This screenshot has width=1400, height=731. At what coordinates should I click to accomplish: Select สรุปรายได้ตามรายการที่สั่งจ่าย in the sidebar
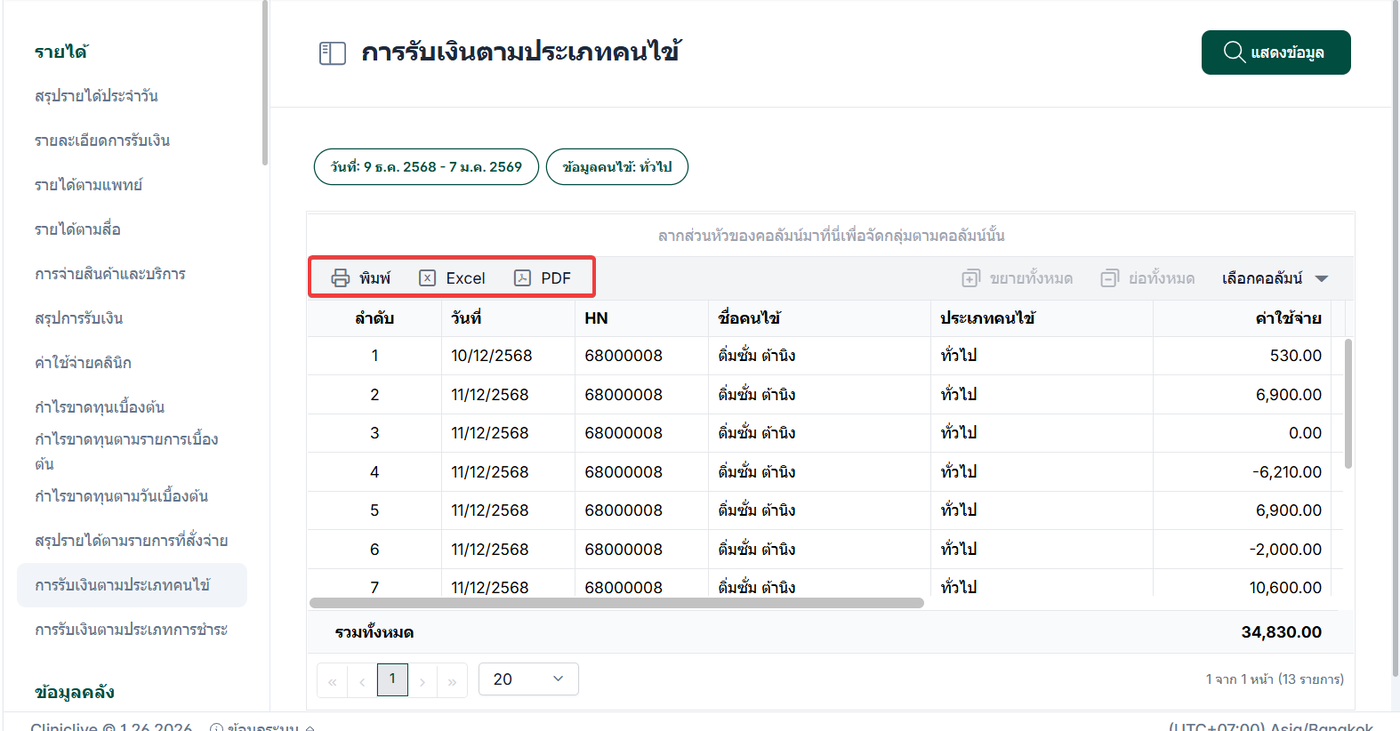coord(131,540)
